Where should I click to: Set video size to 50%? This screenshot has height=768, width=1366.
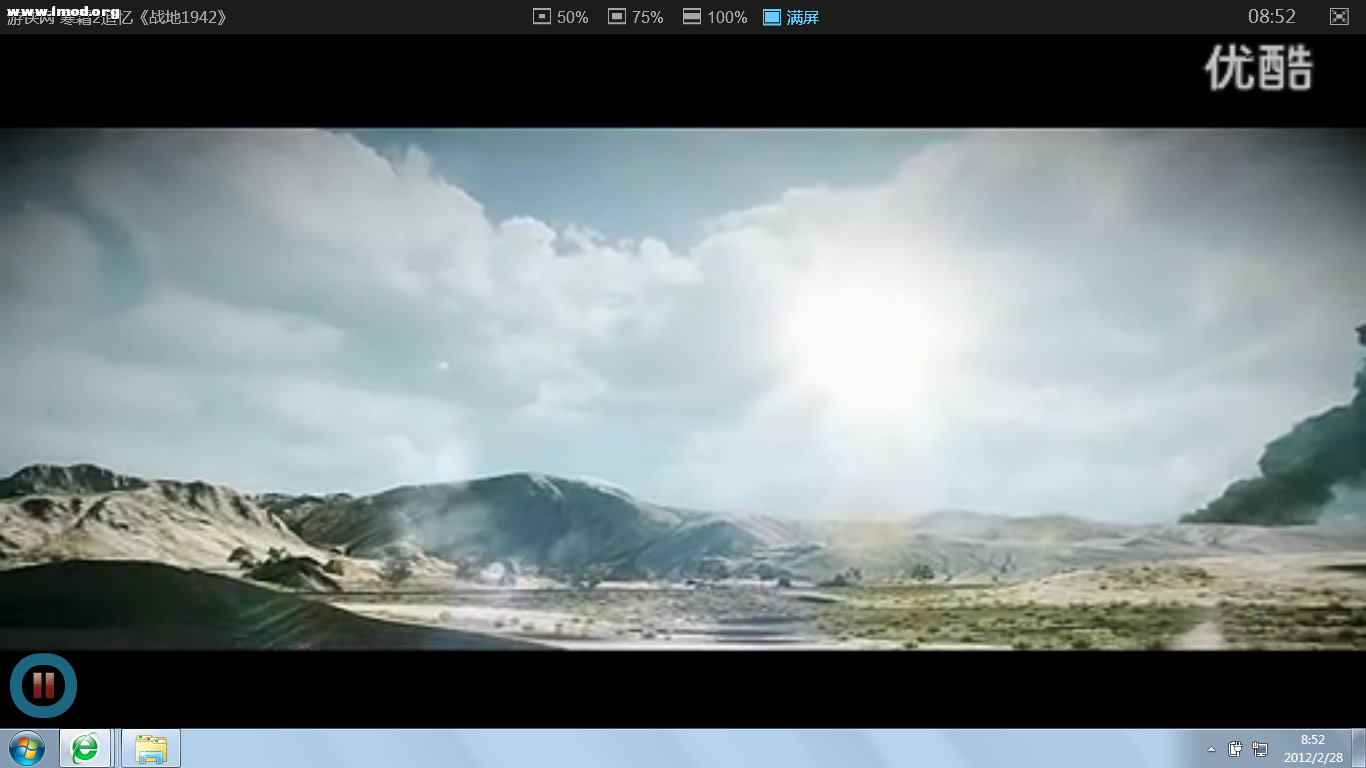pos(561,17)
